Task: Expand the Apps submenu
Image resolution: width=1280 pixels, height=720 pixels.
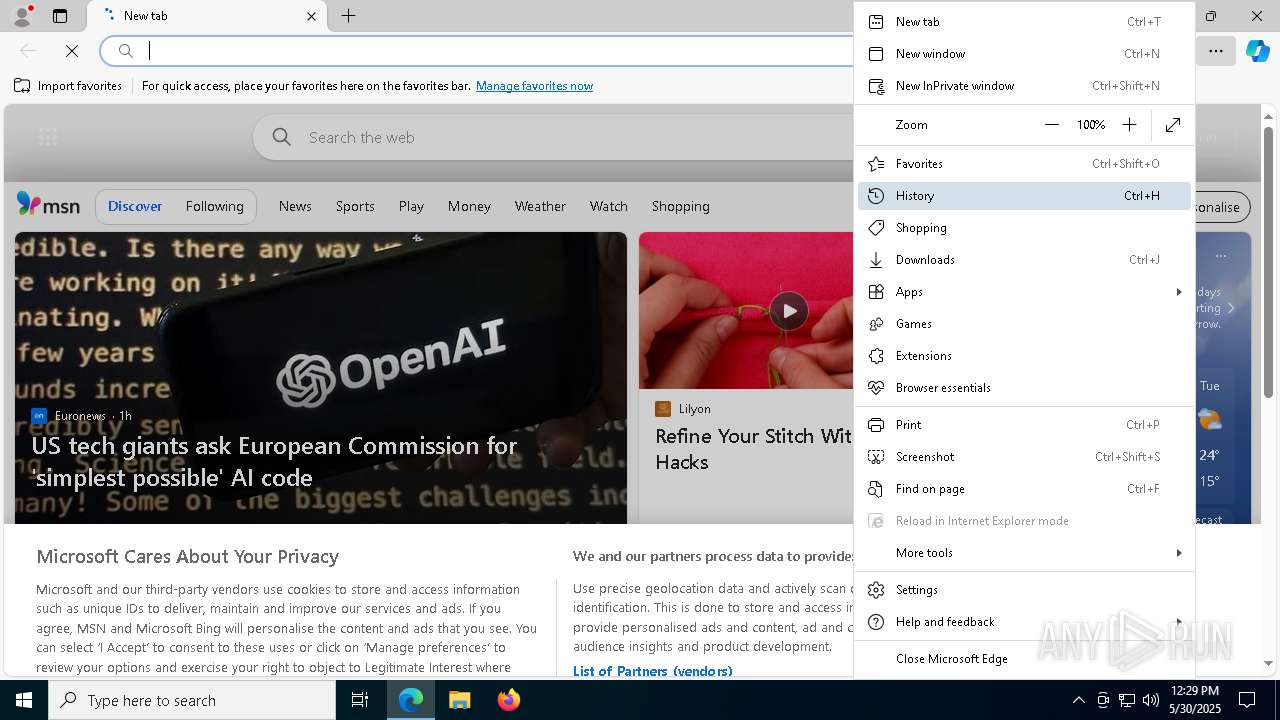Action: click(1024, 292)
